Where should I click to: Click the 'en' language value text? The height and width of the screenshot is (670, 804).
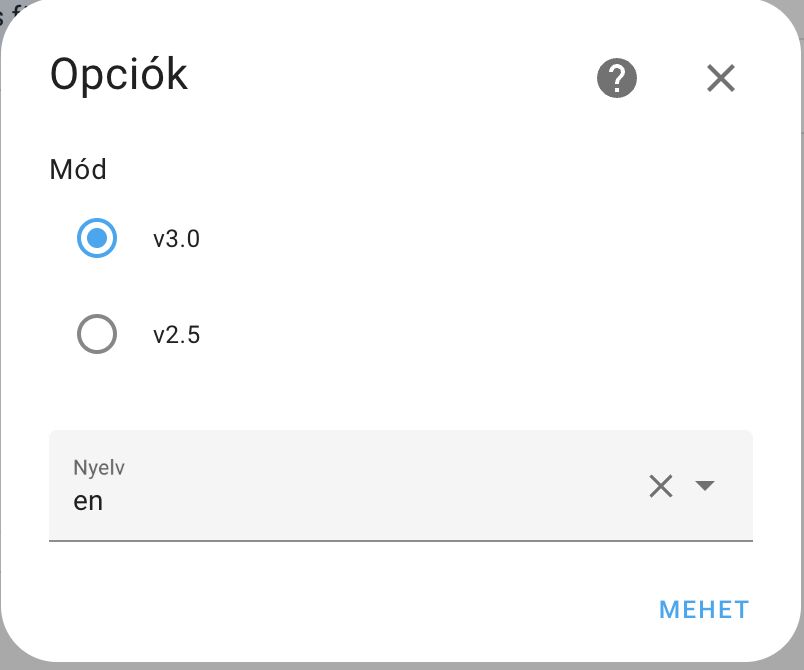click(x=88, y=501)
